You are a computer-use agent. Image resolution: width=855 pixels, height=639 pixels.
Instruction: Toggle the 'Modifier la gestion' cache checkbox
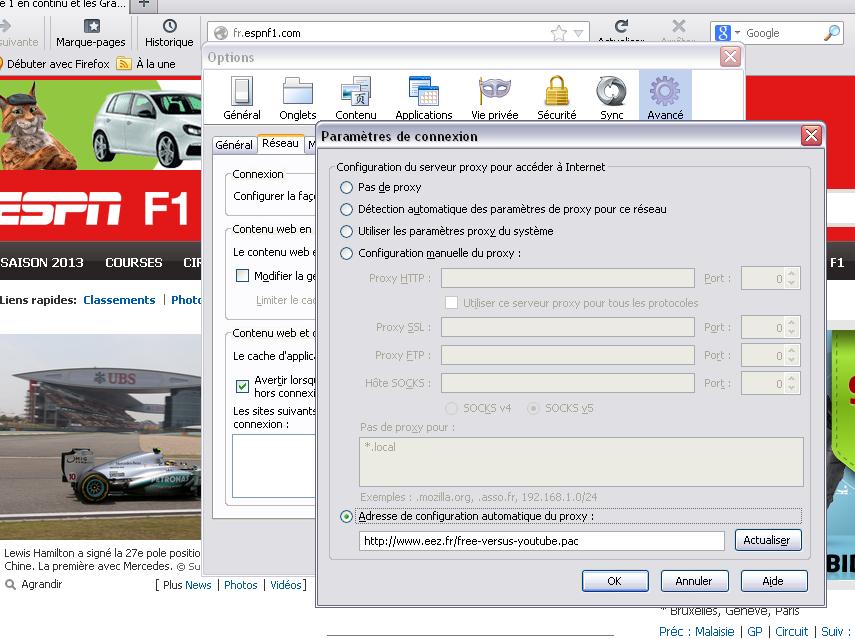[x=242, y=276]
